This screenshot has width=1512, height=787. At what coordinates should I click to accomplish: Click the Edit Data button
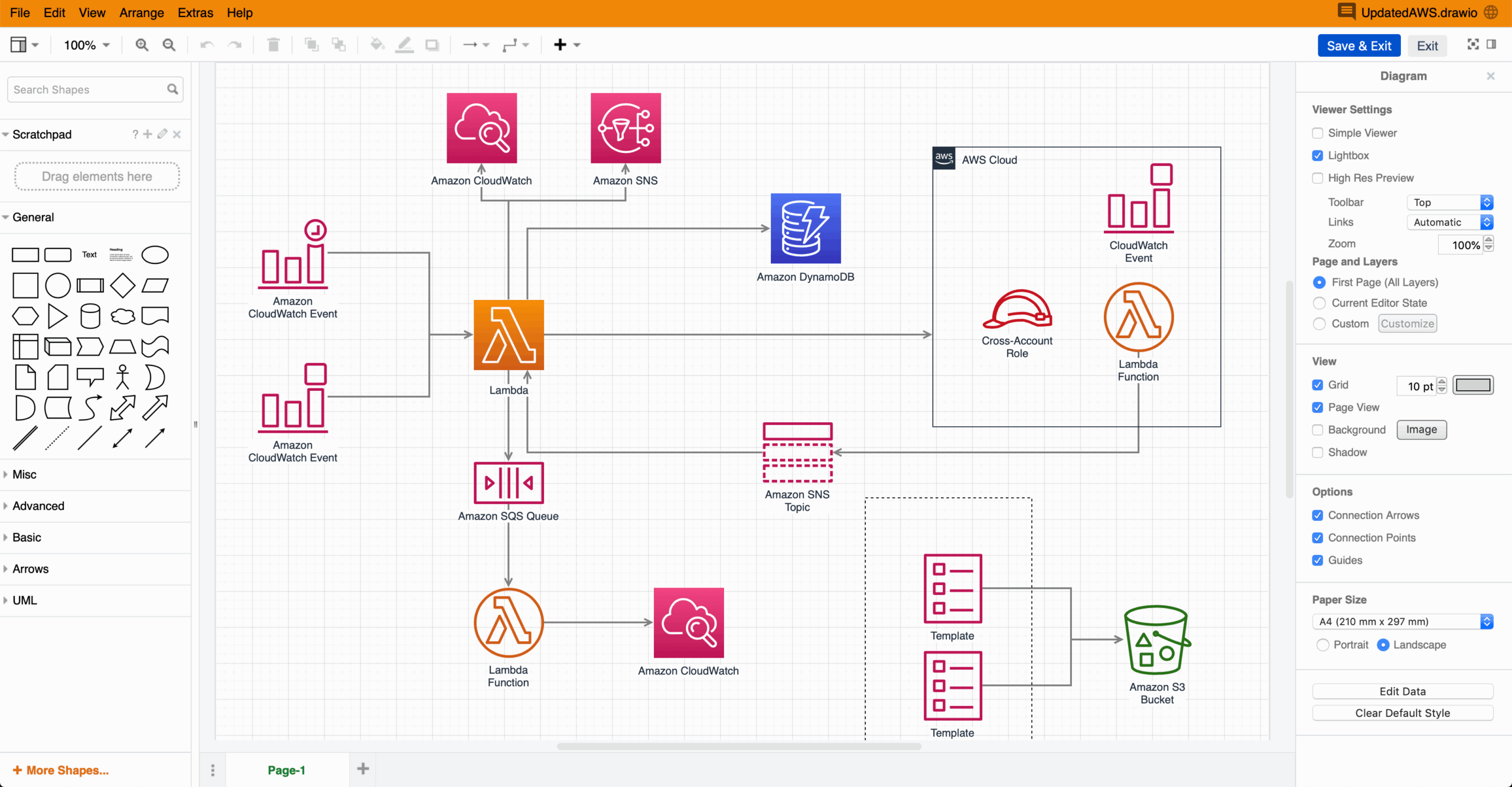coord(1403,691)
